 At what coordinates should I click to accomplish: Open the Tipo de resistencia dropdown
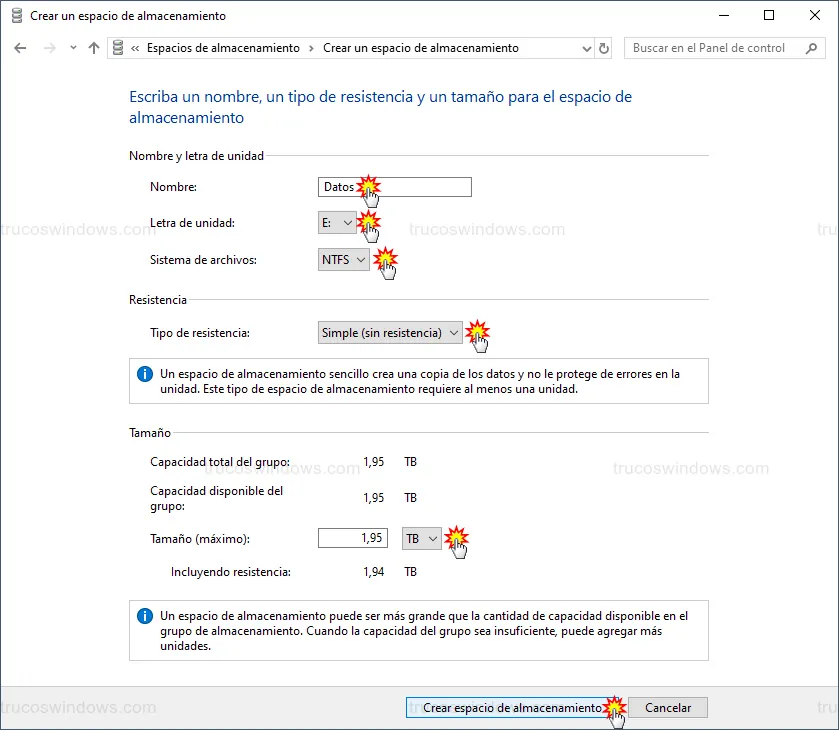point(390,333)
